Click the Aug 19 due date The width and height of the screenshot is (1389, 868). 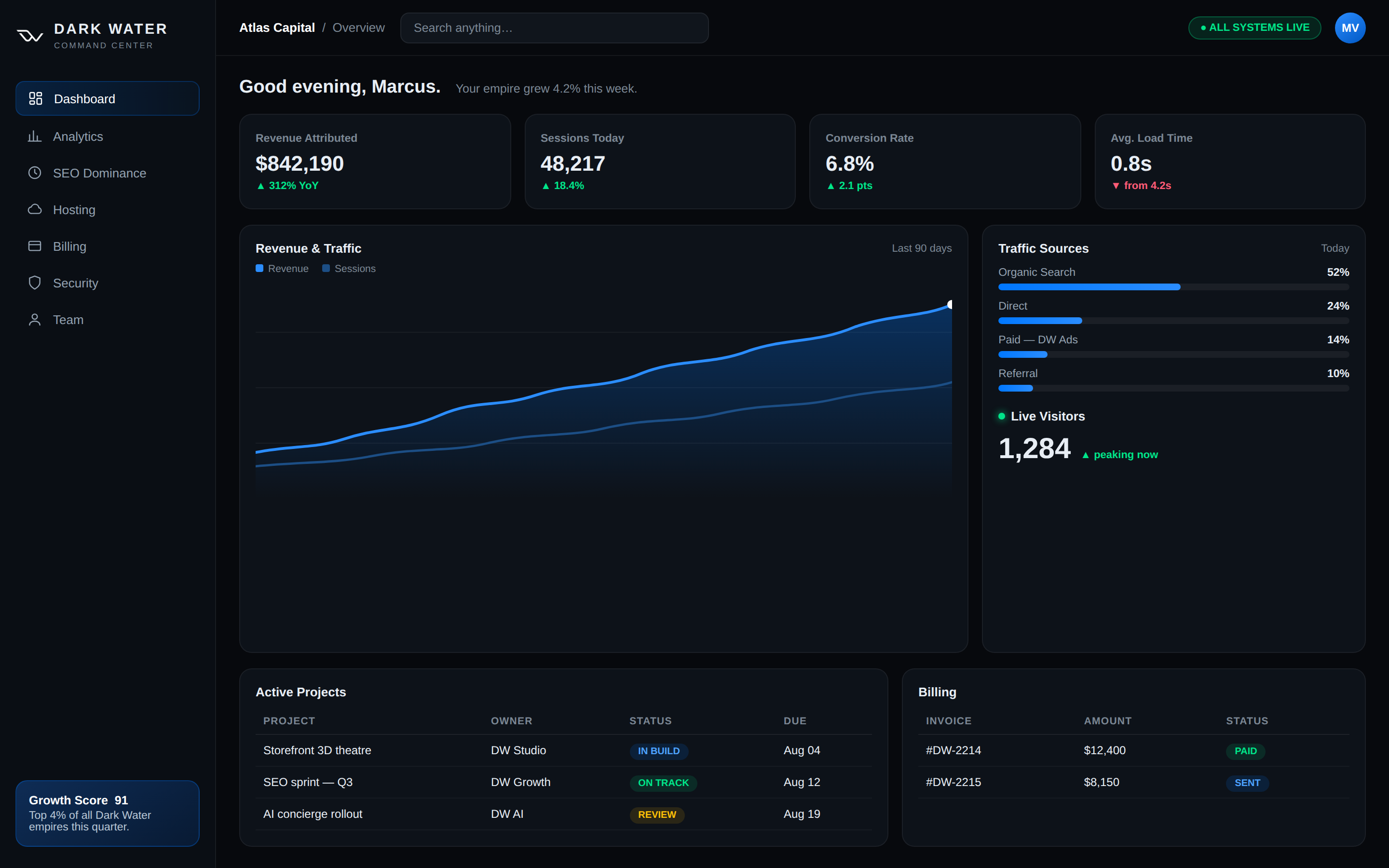tap(802, 814)
